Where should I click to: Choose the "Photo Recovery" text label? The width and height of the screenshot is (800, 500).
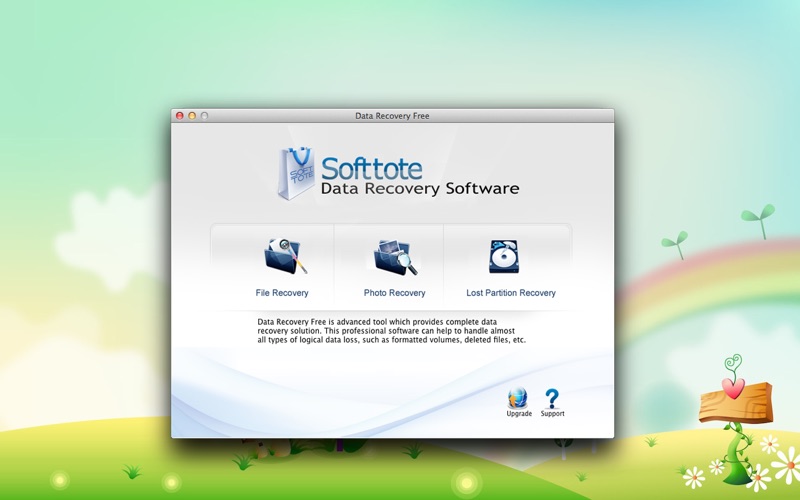[x=394, y=293]
